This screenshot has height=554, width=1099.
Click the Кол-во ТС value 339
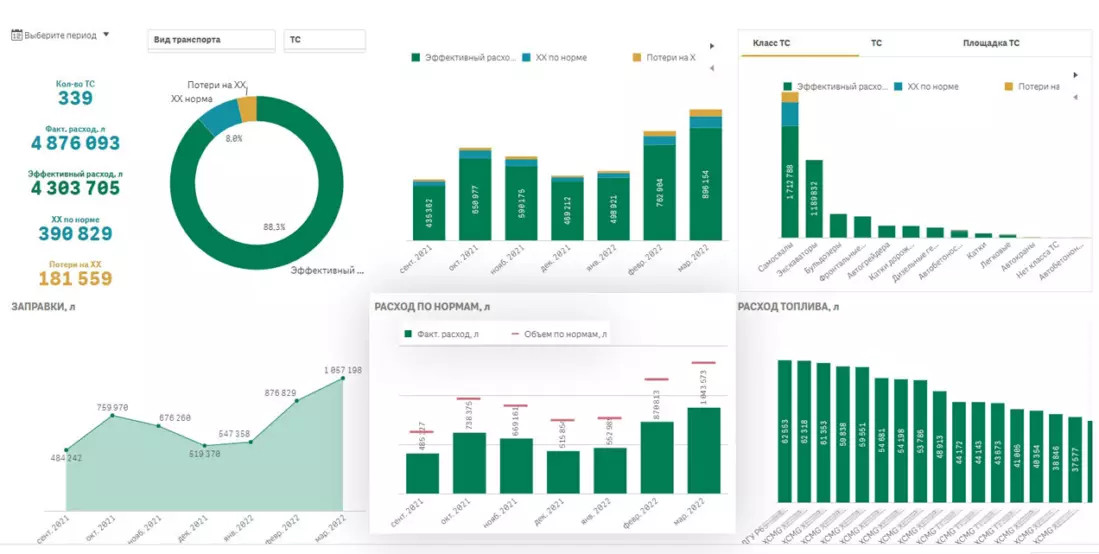[75, 98]
